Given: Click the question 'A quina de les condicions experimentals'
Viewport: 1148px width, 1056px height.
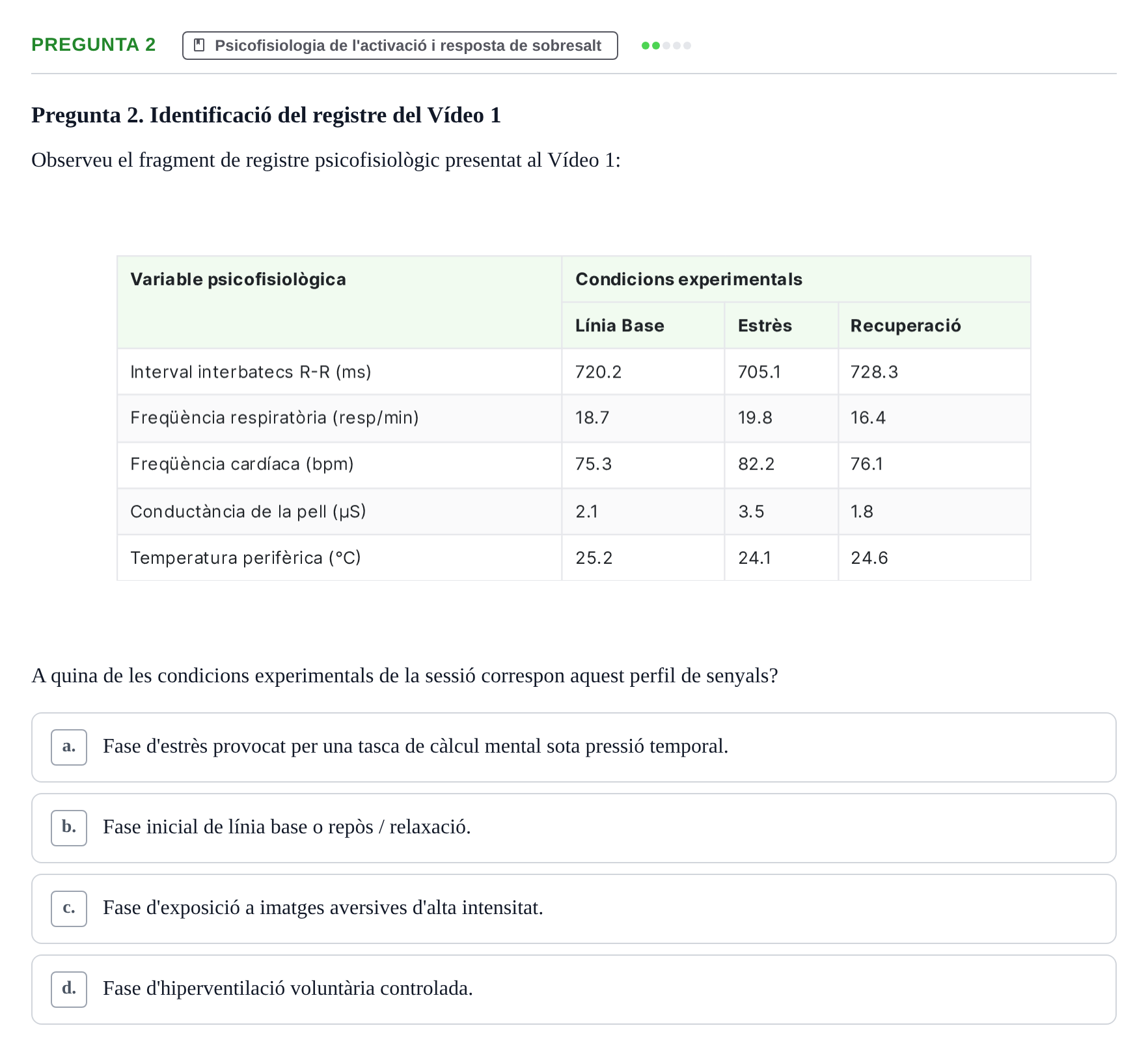Looking at the screenshot, I should point(405,676).
